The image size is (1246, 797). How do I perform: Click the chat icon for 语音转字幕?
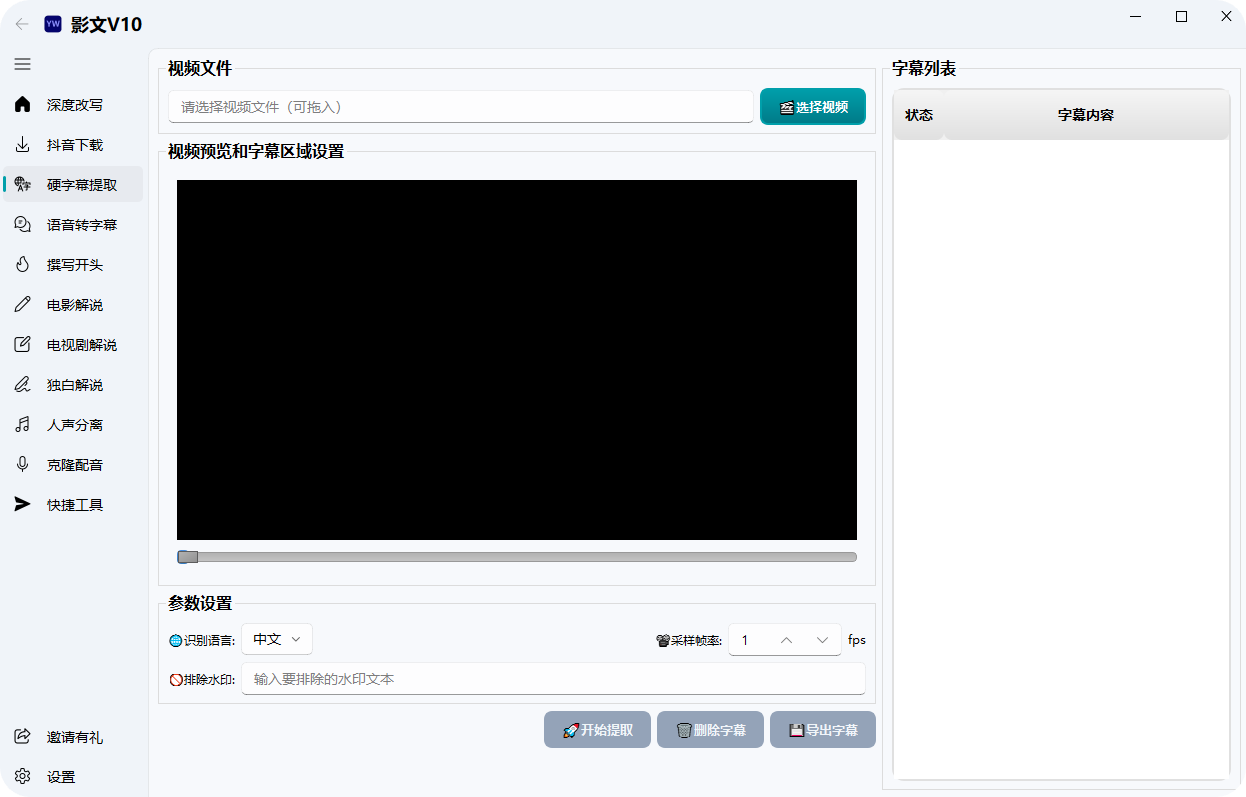click(x=22, y=225)
